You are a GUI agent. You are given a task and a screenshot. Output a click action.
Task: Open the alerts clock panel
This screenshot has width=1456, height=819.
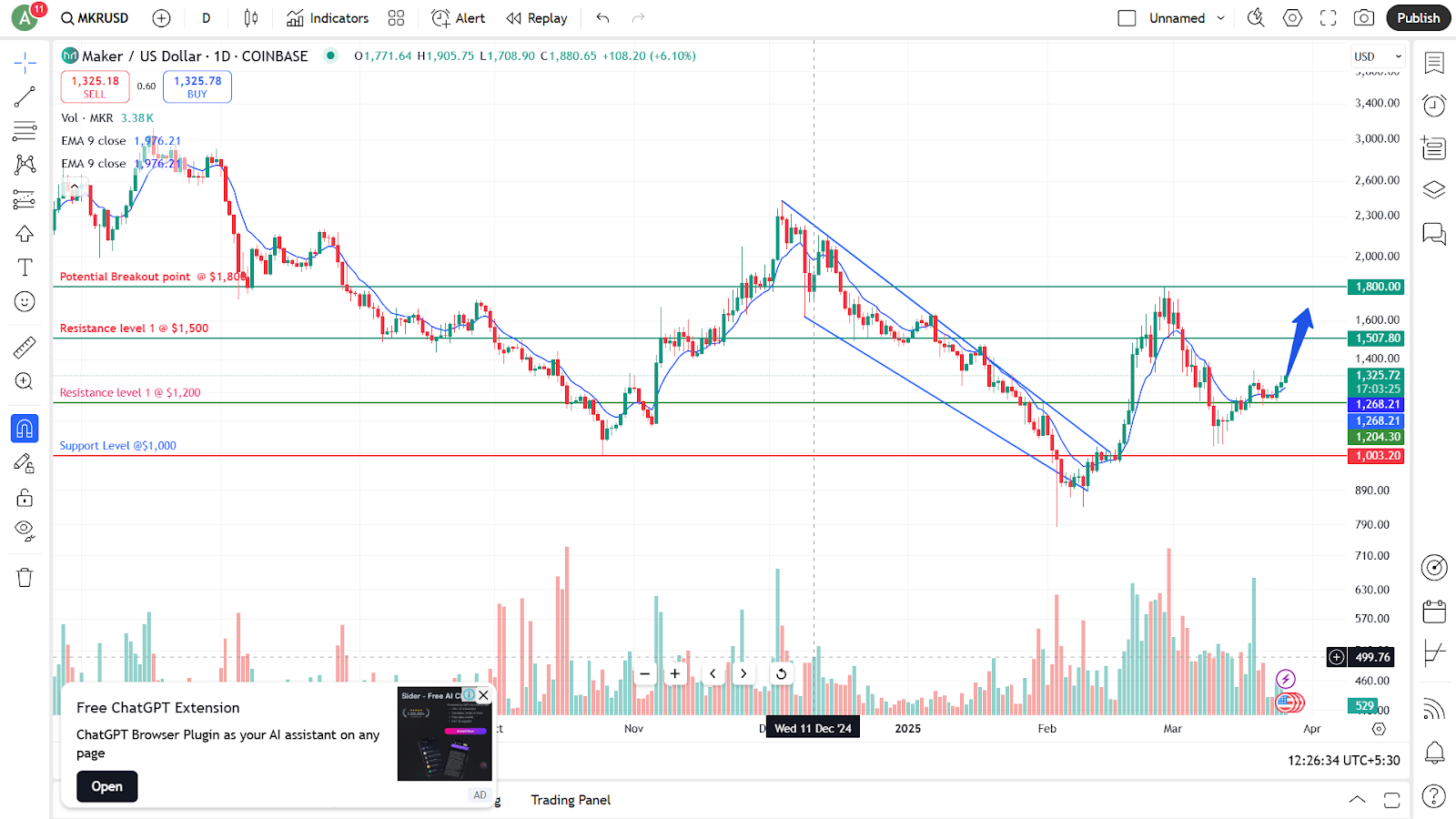click(x=1434, y=106)
